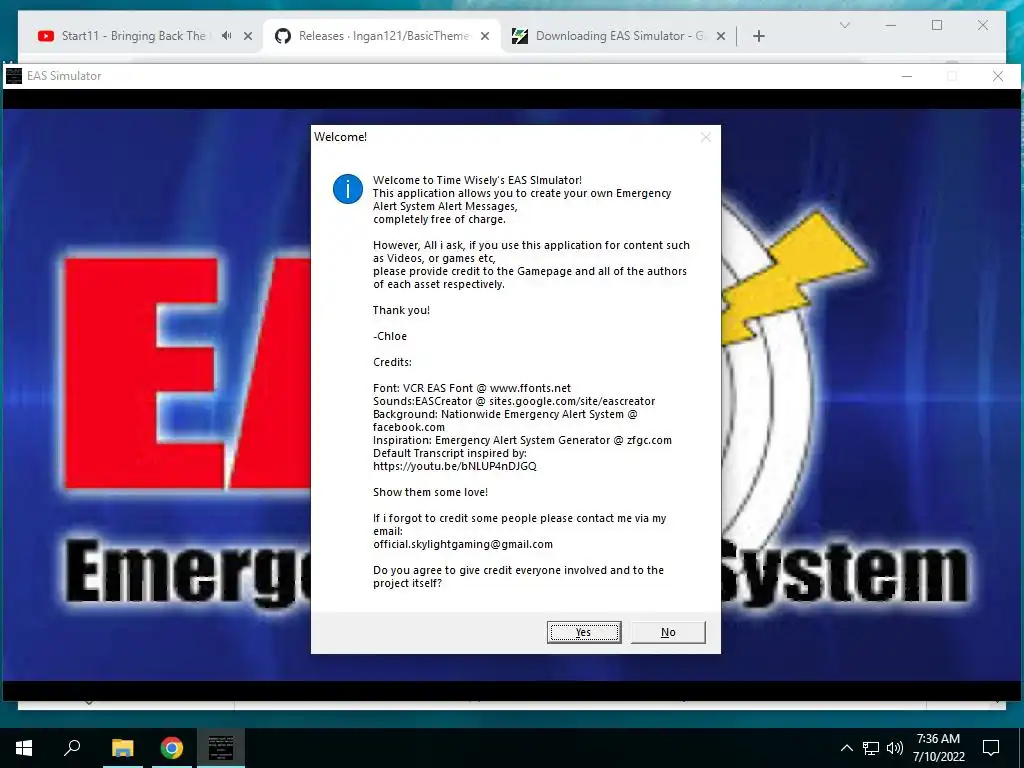Click the EAS Simulator taskbar icon
Image resolution: width=1024 pixels, height=768 pixels.
pos(221,748)
